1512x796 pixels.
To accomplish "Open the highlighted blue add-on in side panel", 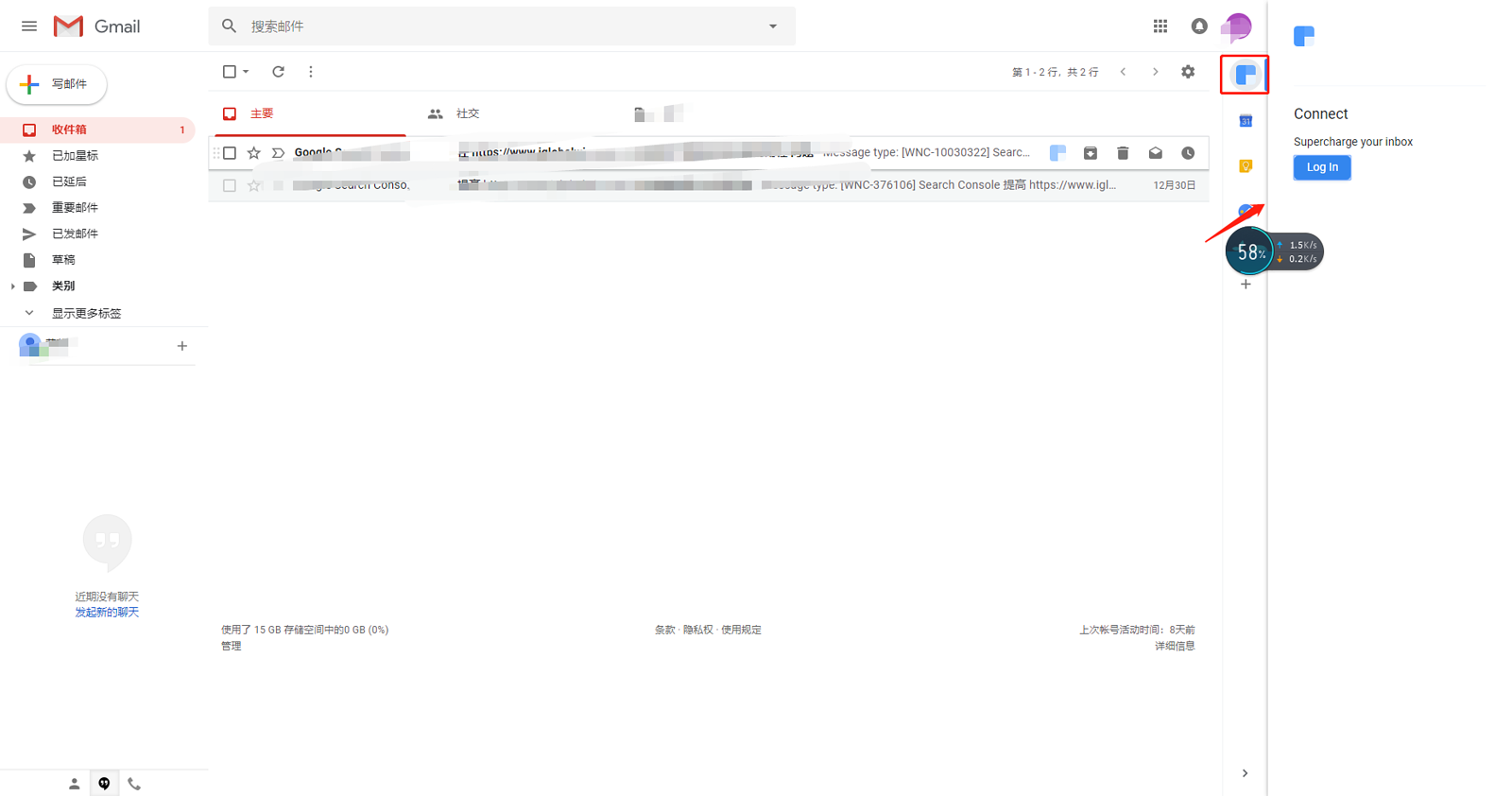I will pyautogui.click(x=1246, y=75).
